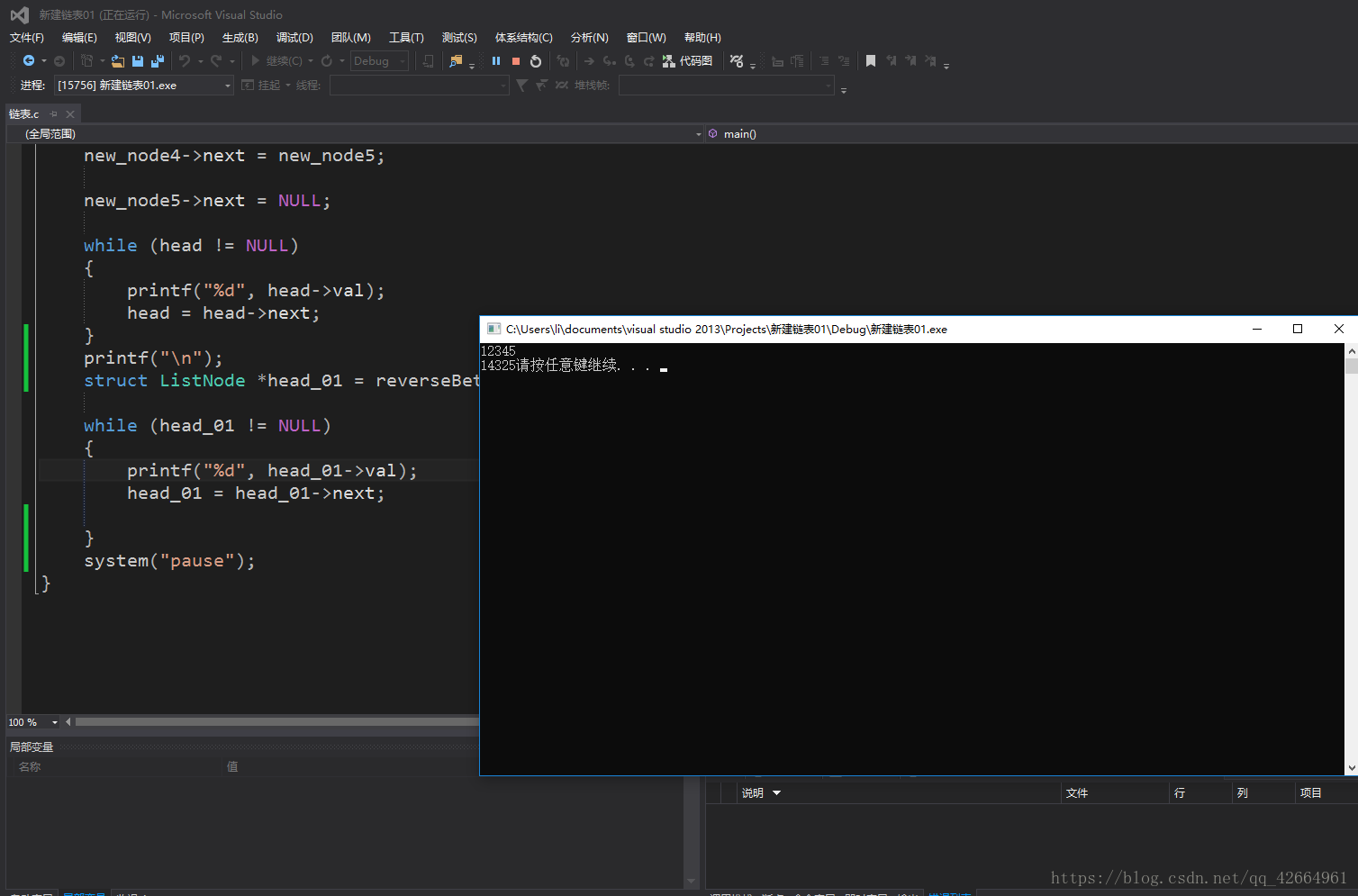Click the Save All icon

click(x=158, y=60)
